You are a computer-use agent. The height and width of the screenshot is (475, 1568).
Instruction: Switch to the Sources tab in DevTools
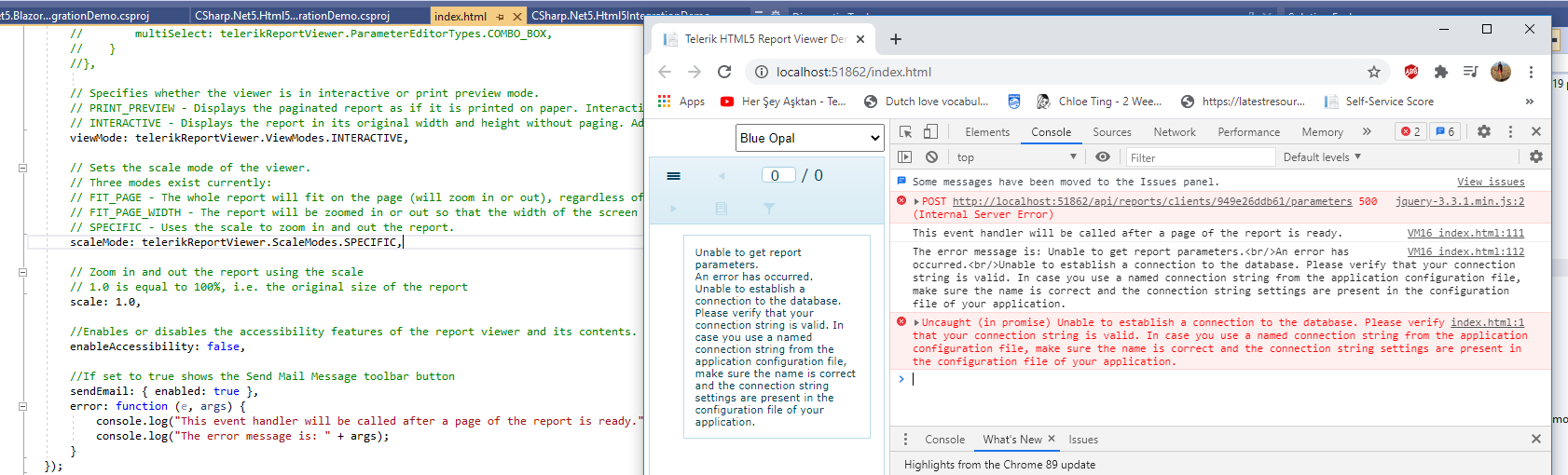pos(1111,132)
